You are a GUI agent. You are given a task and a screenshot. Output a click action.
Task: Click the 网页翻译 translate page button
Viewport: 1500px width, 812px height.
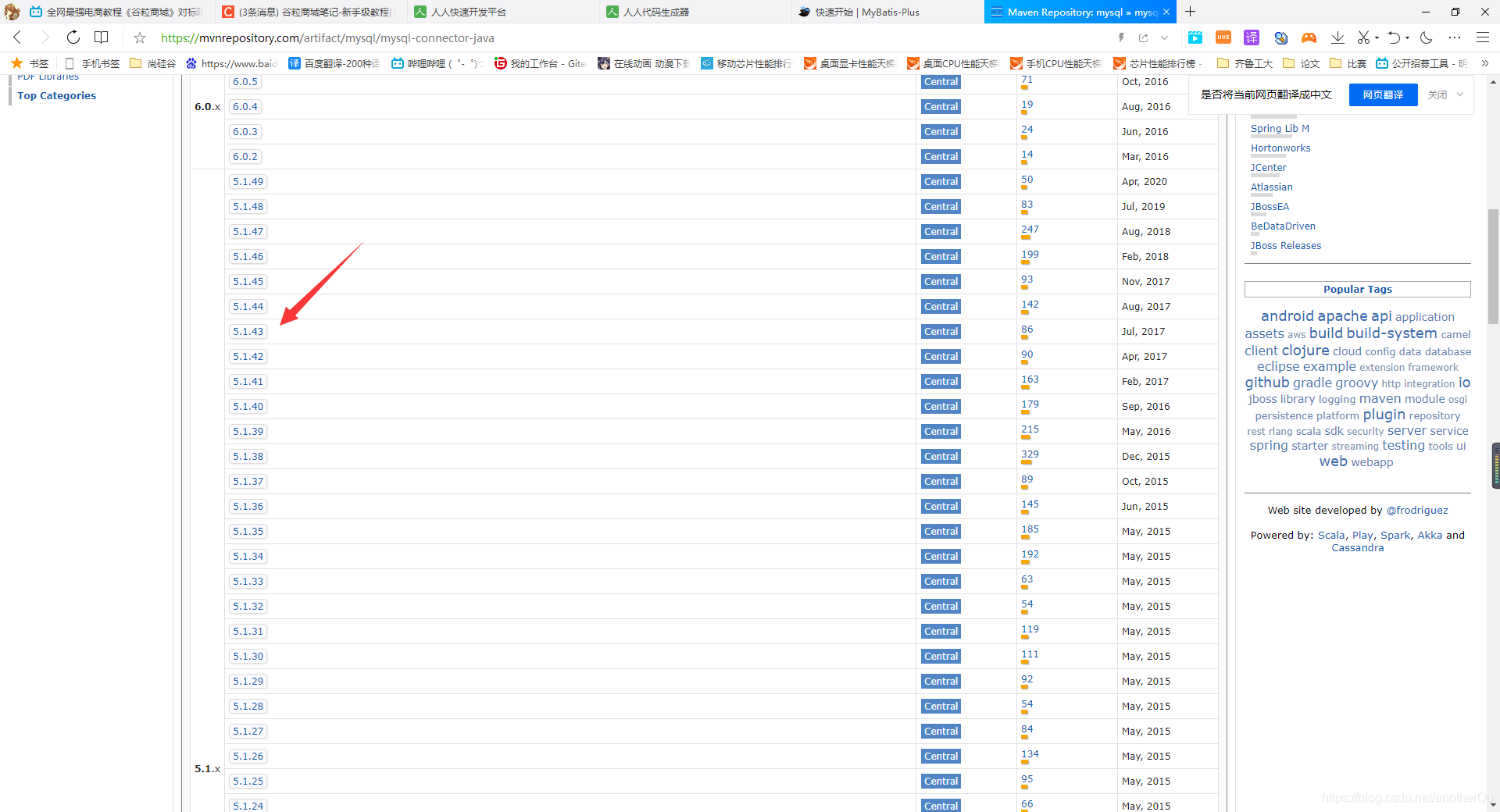click(x=1383, y=94)
